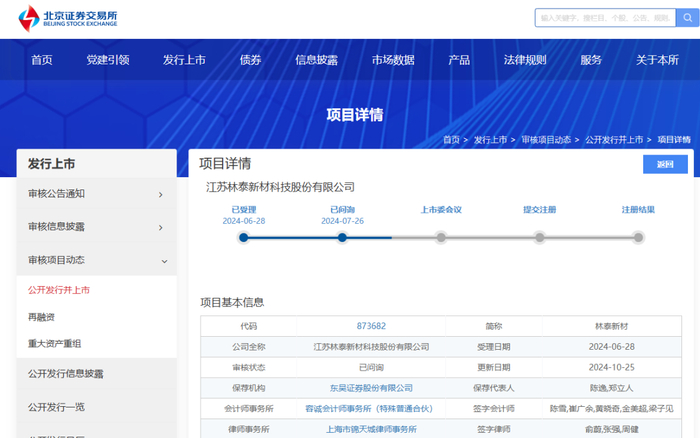Click the 已受理 progress node
Image resolution: width=700 pixels, height=438 pixels.
pos(243,238)
